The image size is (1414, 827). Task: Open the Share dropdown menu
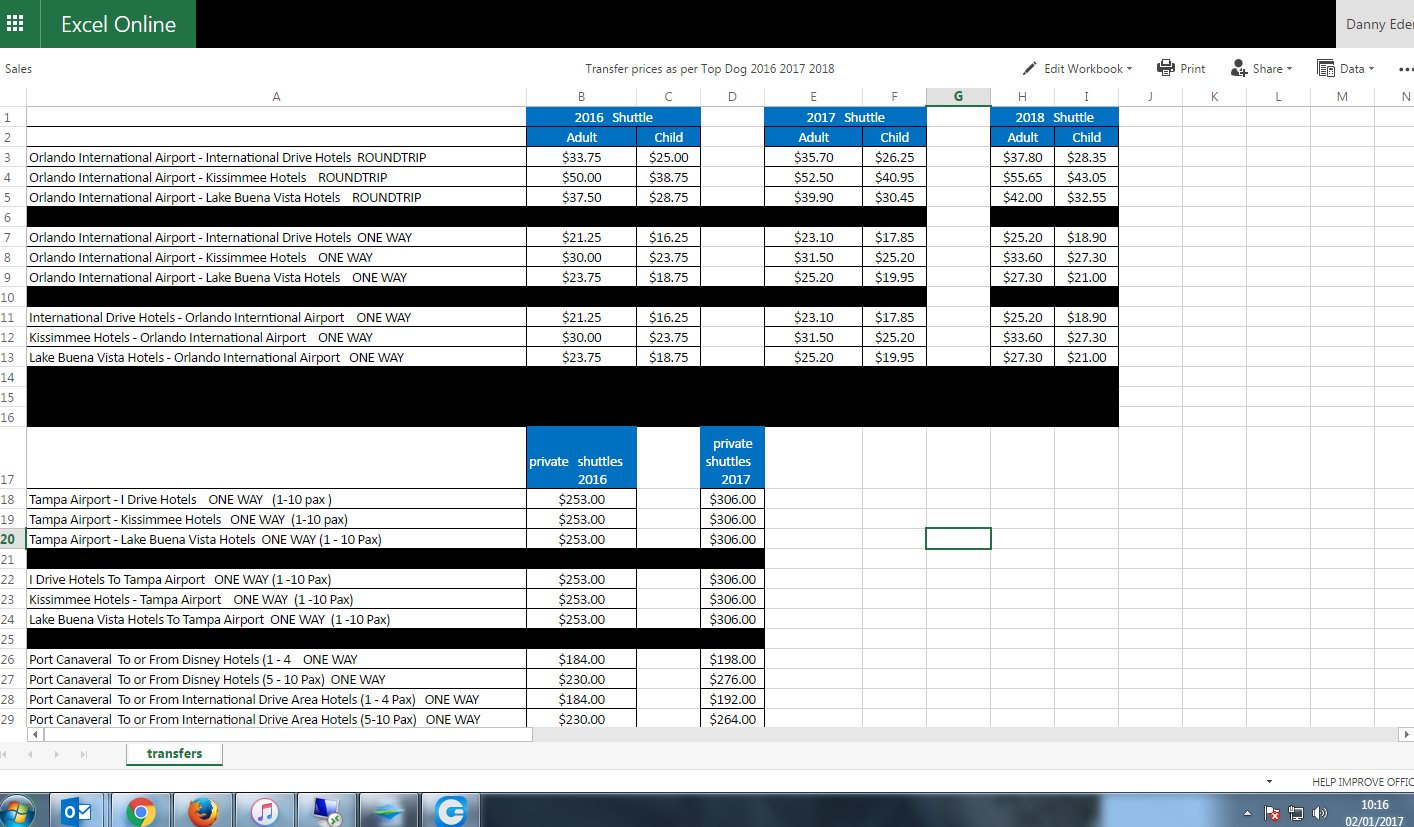click(1262, 69)
